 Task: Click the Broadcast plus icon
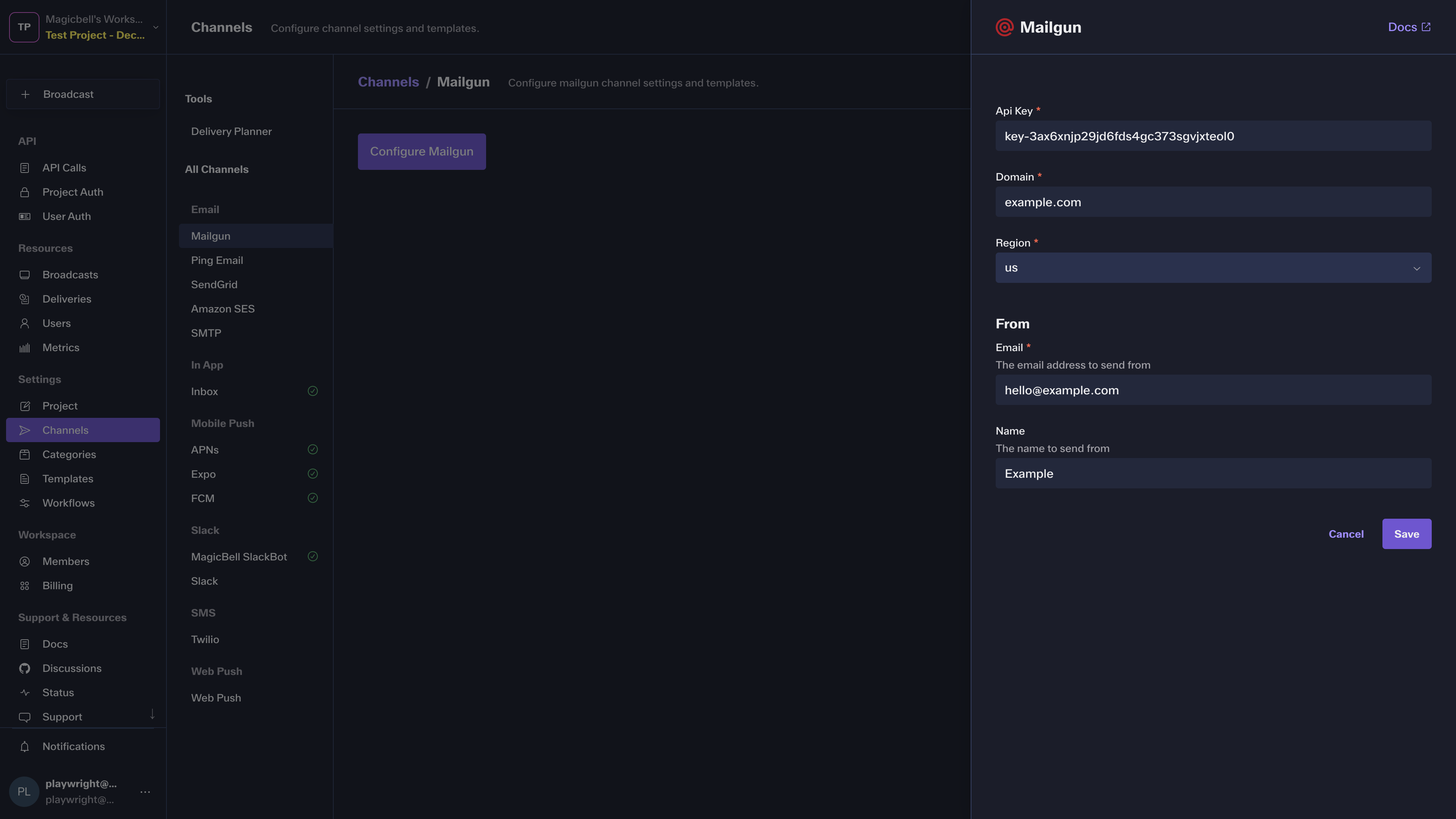(25, 94)
